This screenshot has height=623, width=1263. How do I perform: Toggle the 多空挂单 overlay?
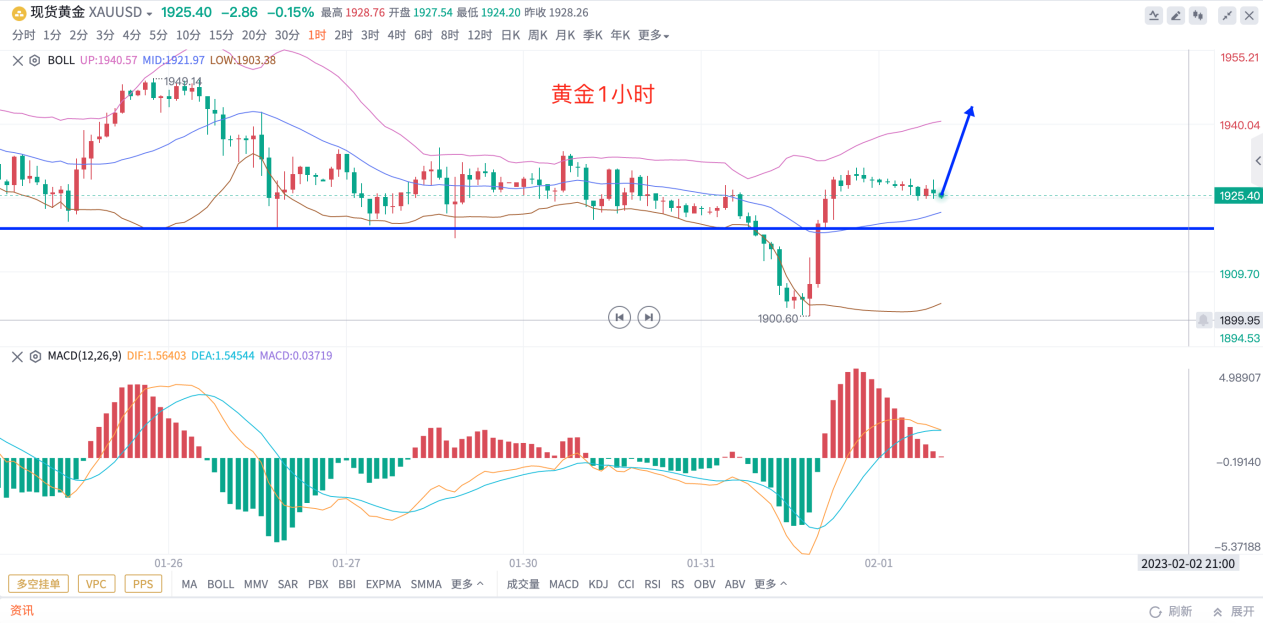pos(38,584)
